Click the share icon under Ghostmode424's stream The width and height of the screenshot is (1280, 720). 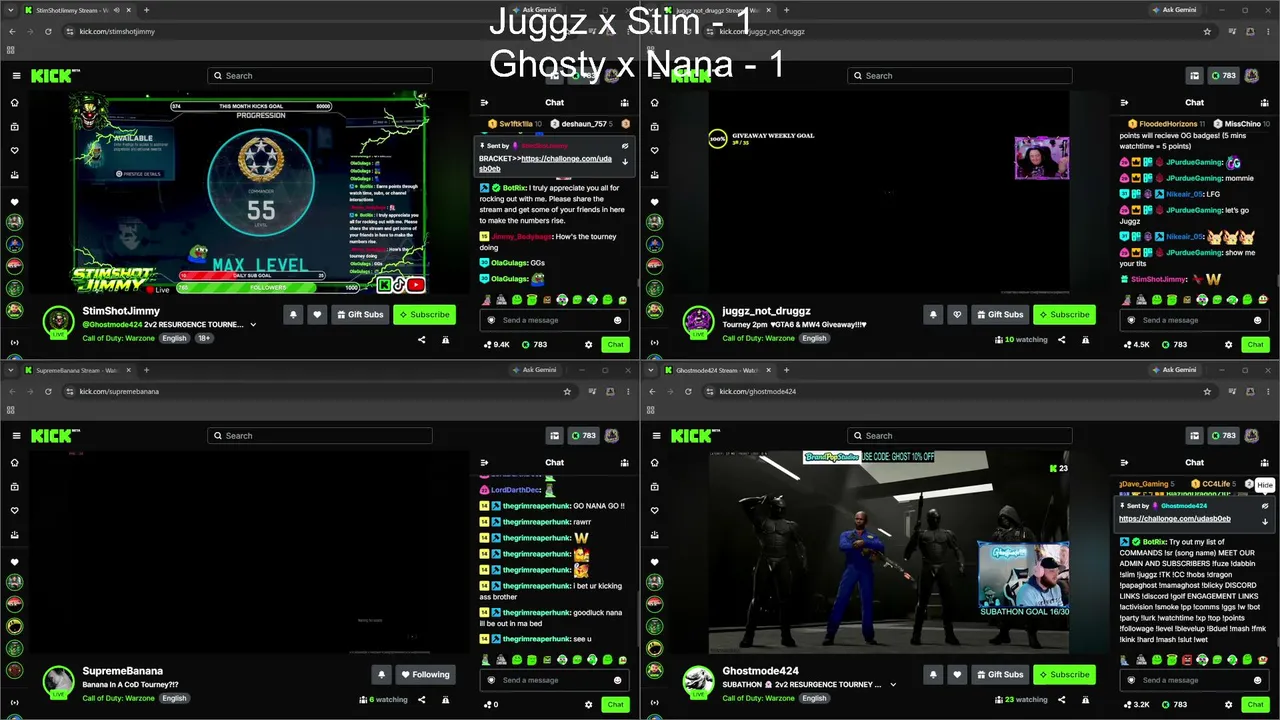(x=1061, y=700)
